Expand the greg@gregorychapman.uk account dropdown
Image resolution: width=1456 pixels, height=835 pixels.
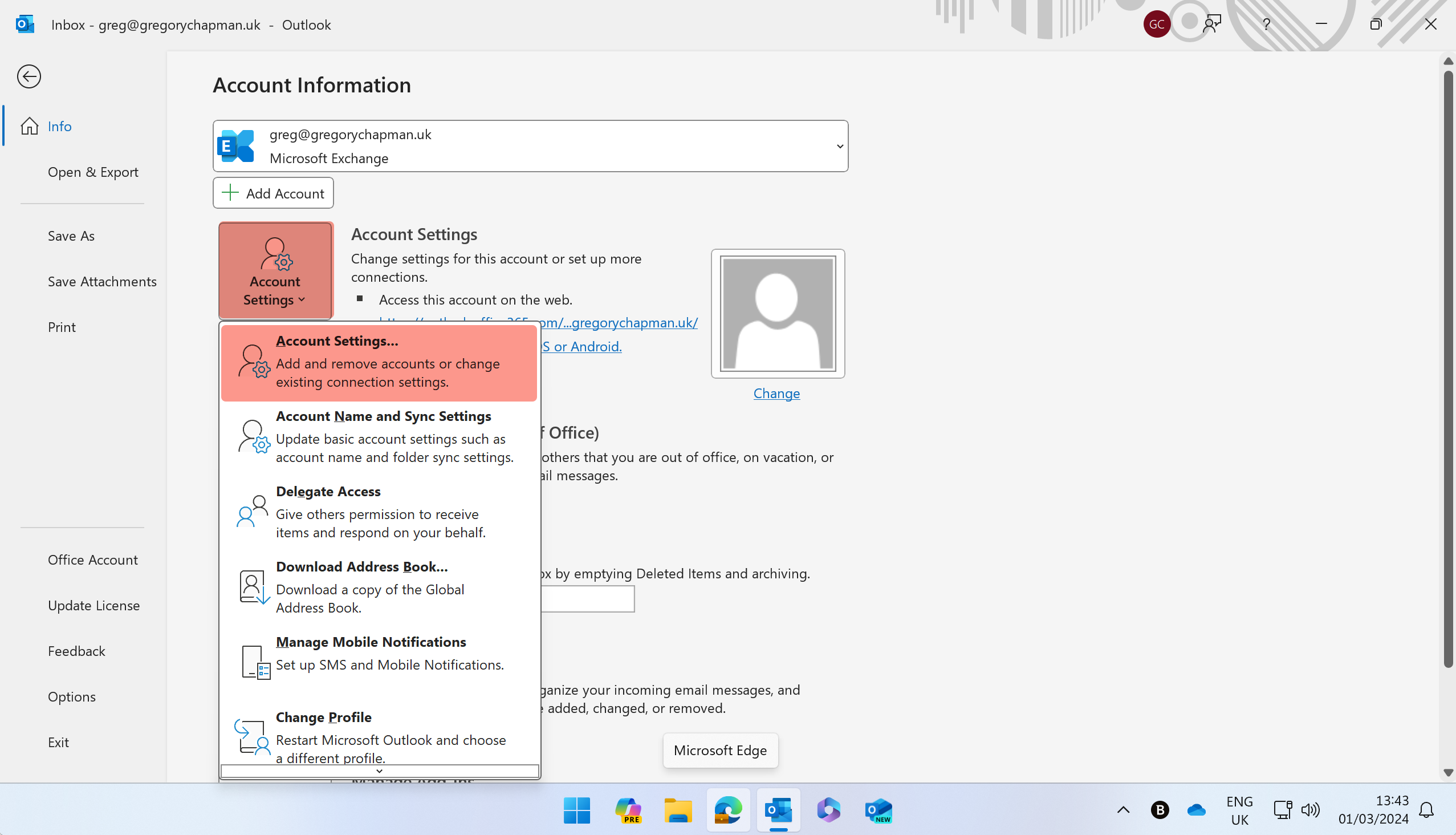click(x=840, y=146)
